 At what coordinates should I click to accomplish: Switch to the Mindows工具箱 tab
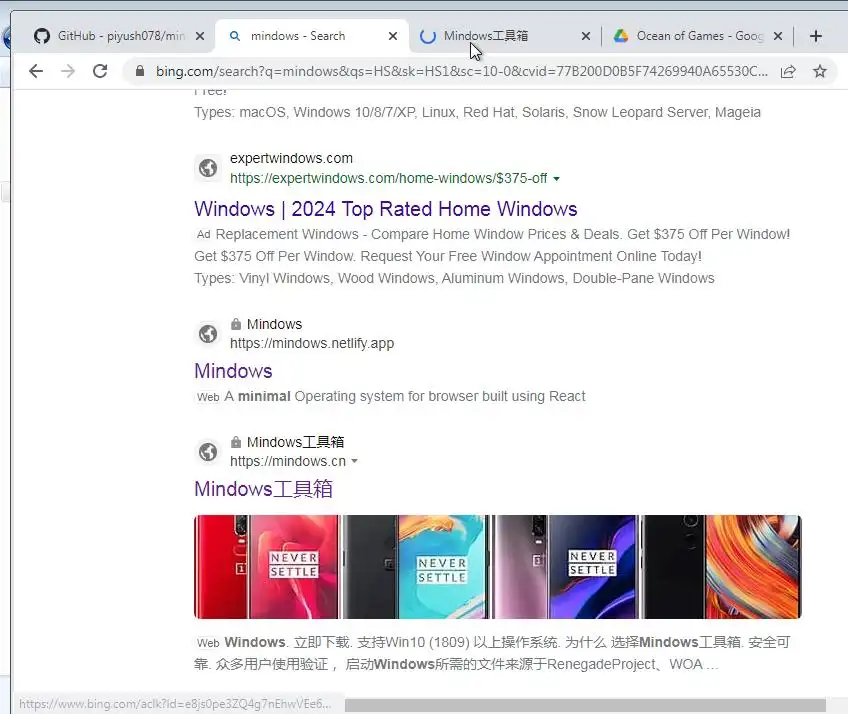point(503,36)
